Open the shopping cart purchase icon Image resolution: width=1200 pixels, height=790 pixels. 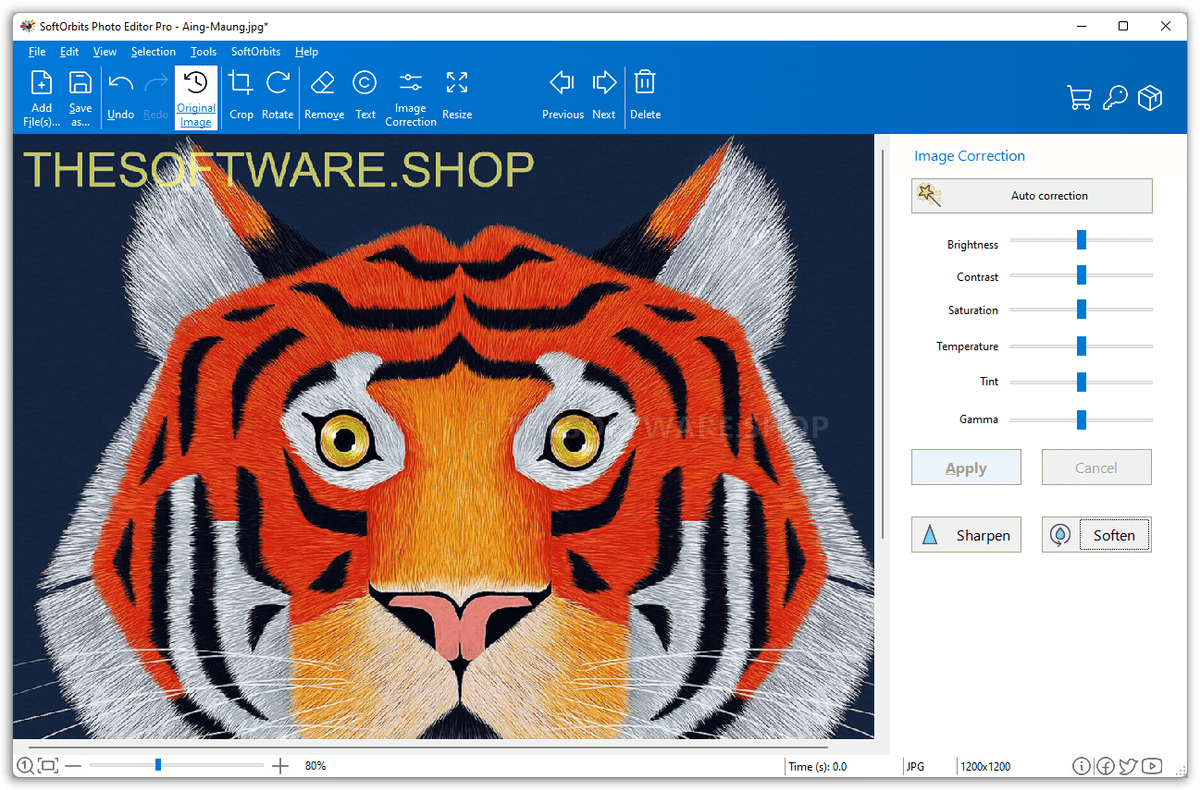1079,98
